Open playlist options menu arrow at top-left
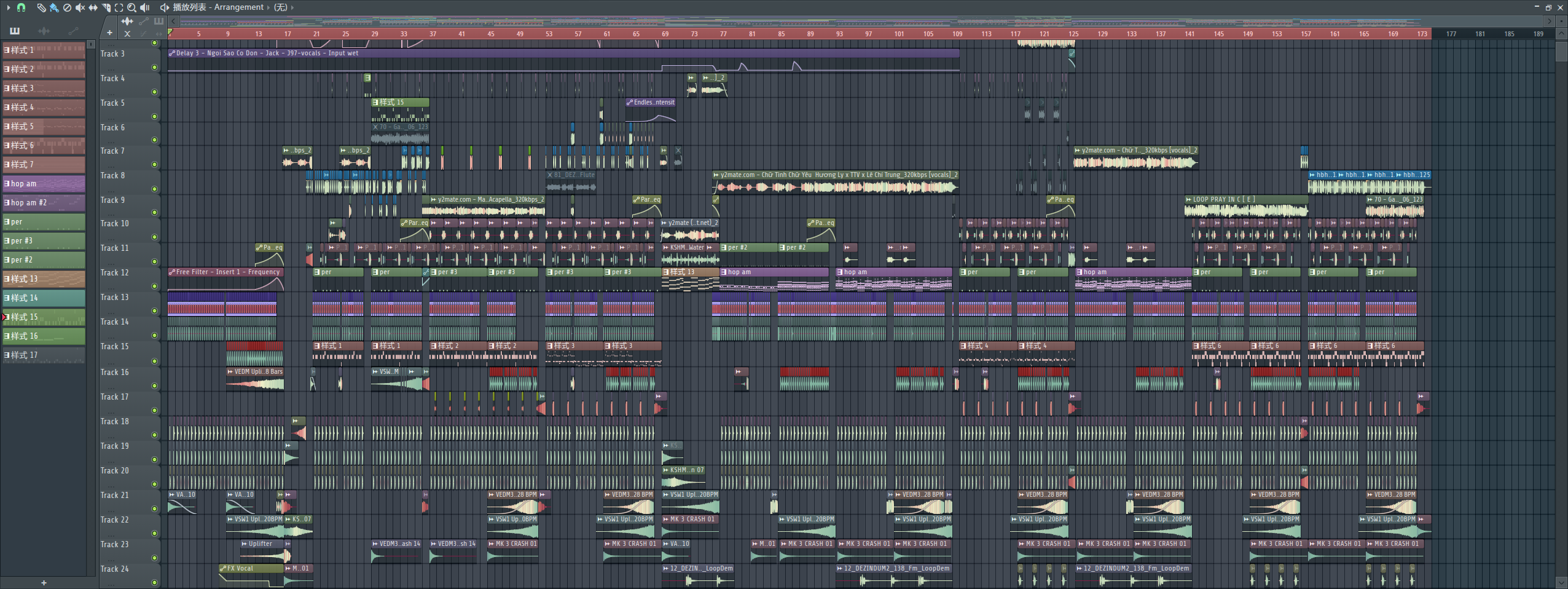The image size is (1568, 589). (8, 7)
